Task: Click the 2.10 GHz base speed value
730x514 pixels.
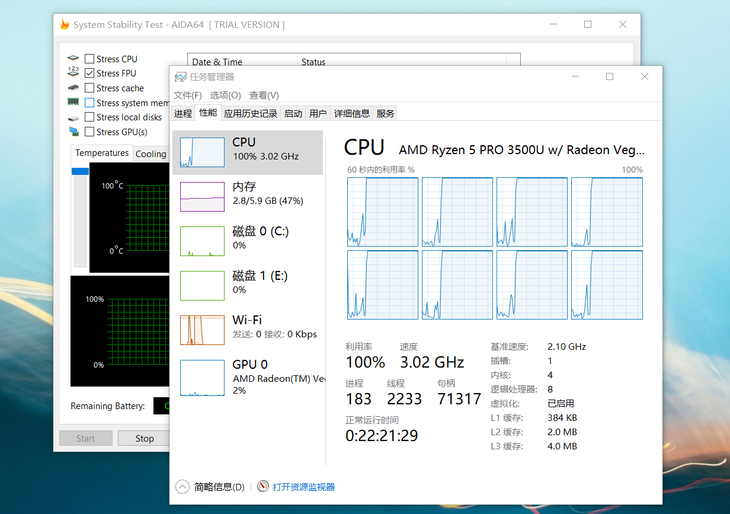Action: point(567,347)
